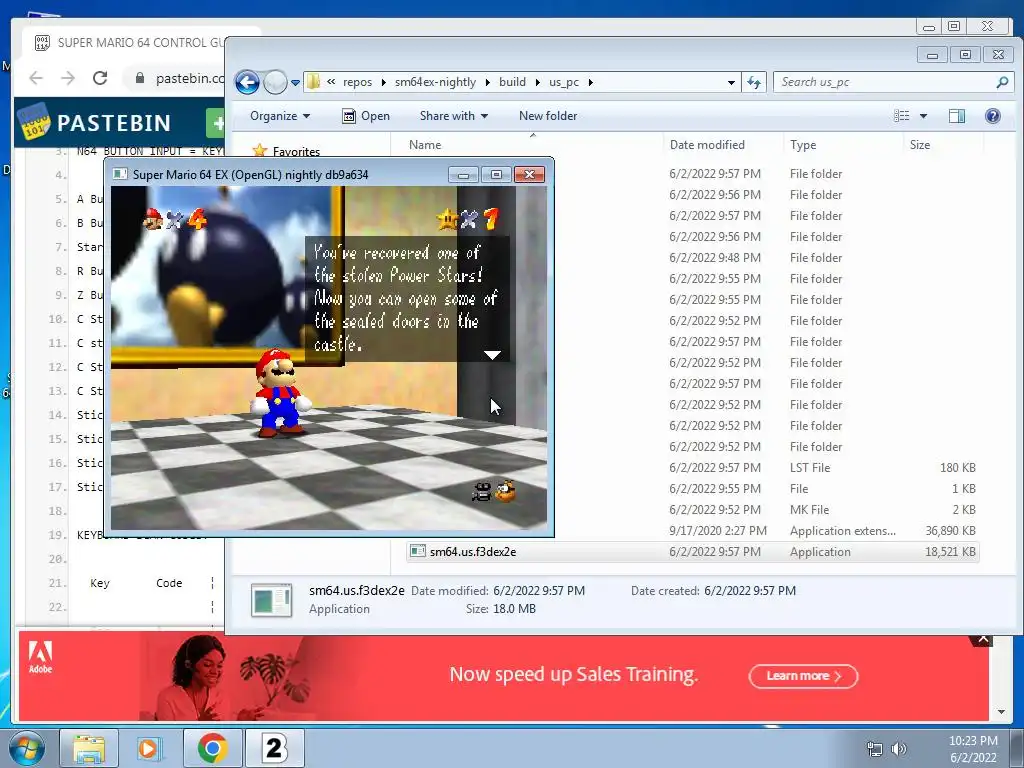
Task: Click the Open toolbar button
Action: [366, 116]
